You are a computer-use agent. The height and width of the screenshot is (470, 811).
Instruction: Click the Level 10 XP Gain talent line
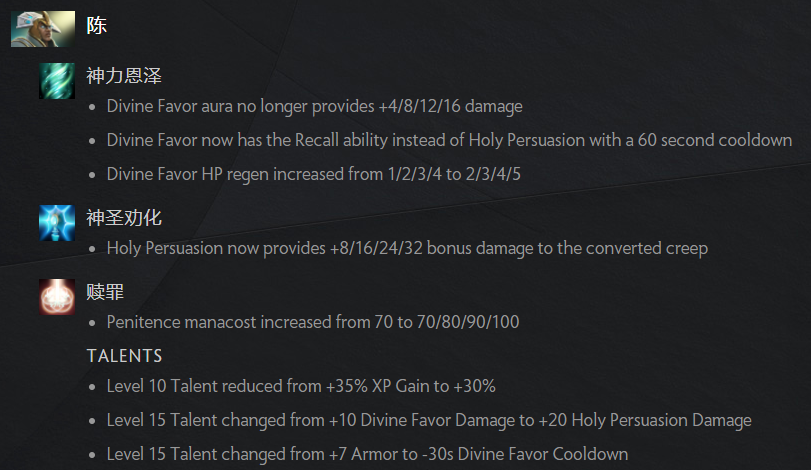coord(301,386)
